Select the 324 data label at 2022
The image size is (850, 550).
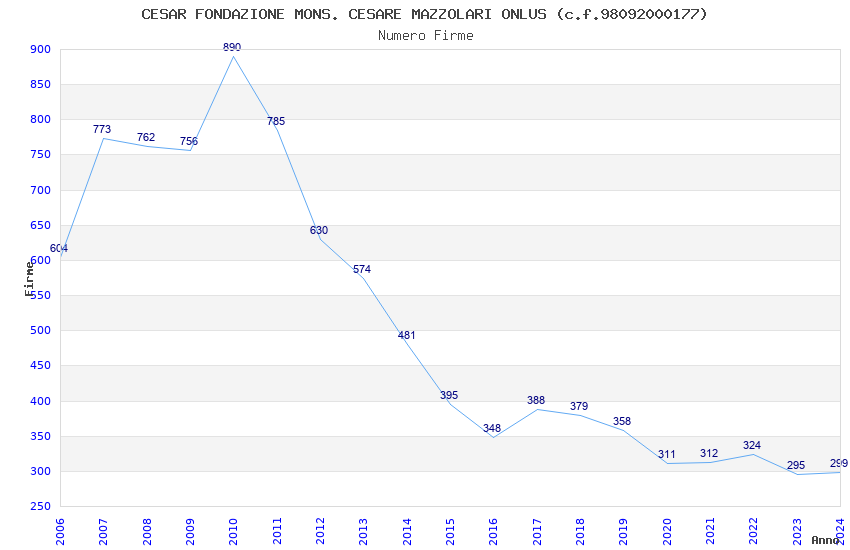[752, 445]
